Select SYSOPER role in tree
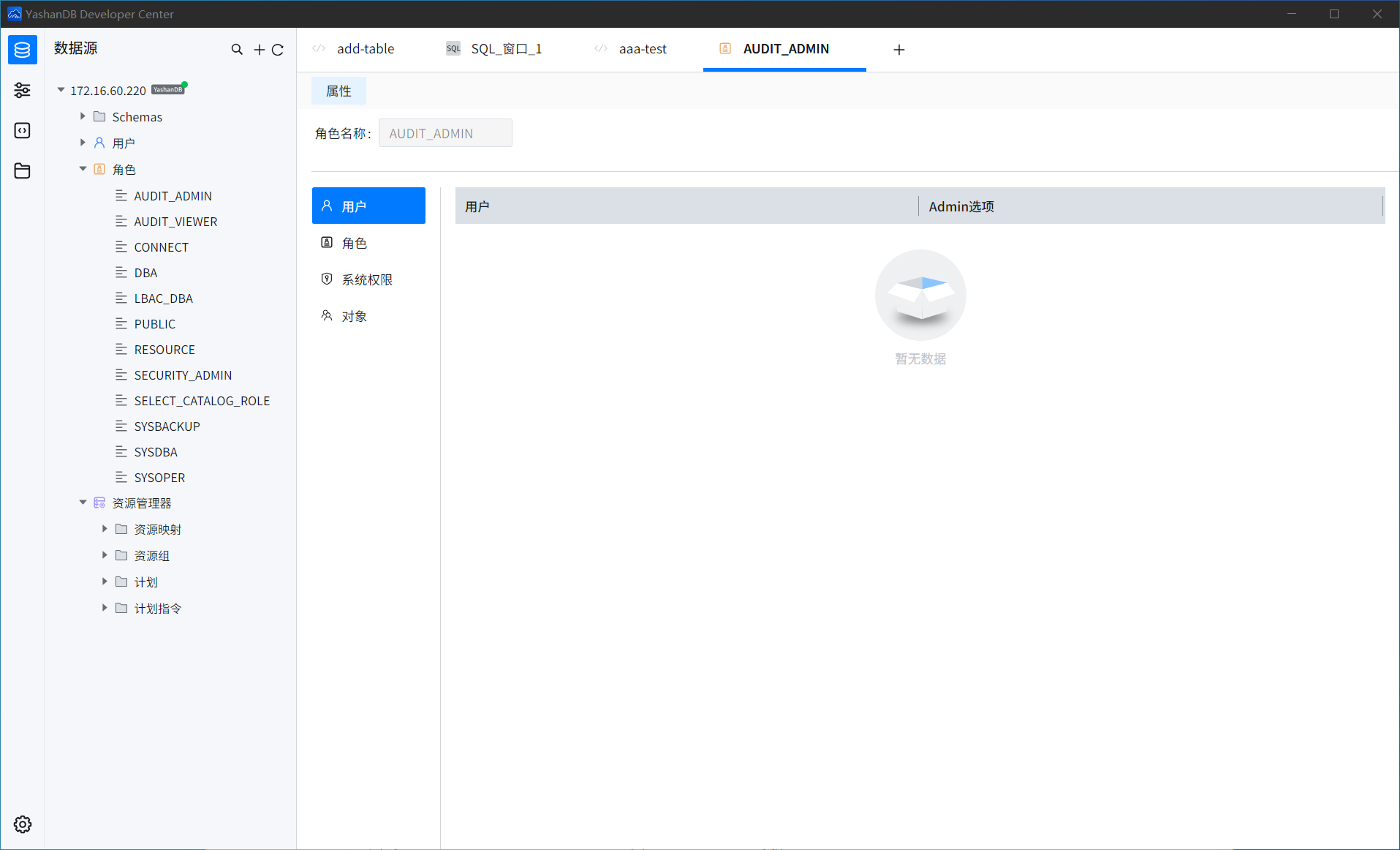 pos(159,477)
